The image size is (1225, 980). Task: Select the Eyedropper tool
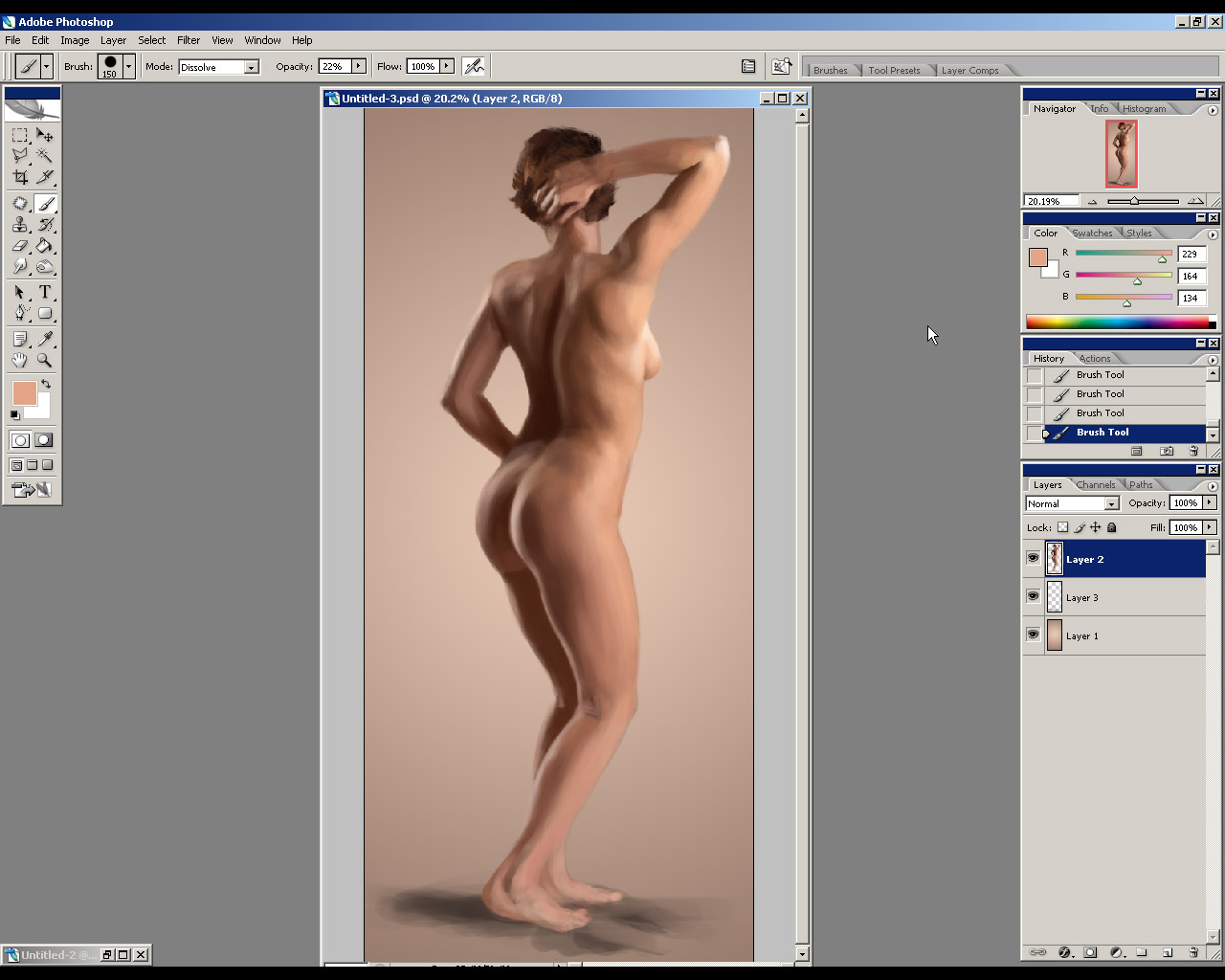click(44, 339)
